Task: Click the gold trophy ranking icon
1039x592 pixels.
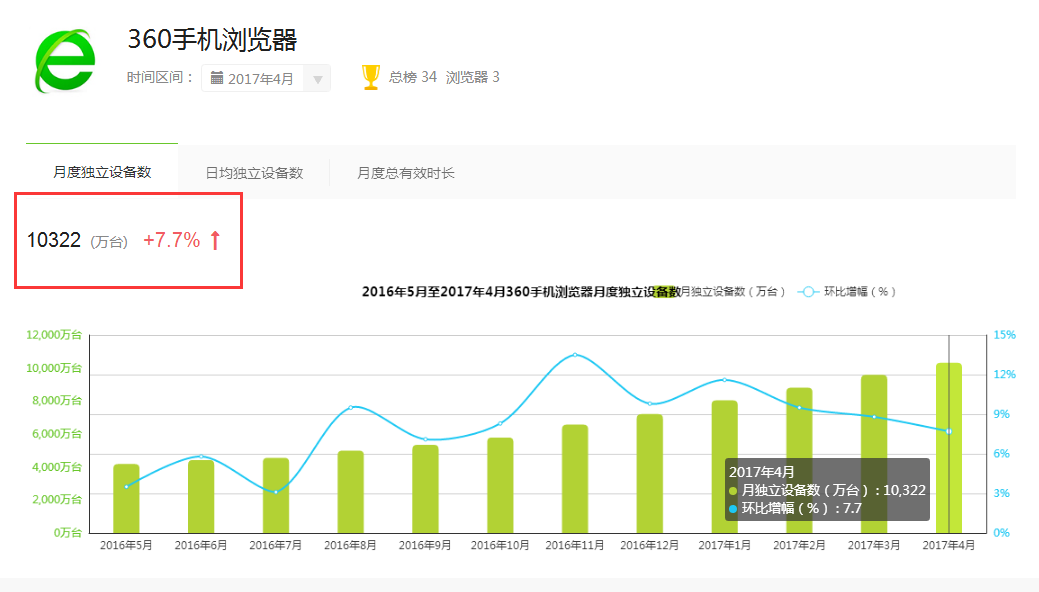Action: [x=371, y=77]
